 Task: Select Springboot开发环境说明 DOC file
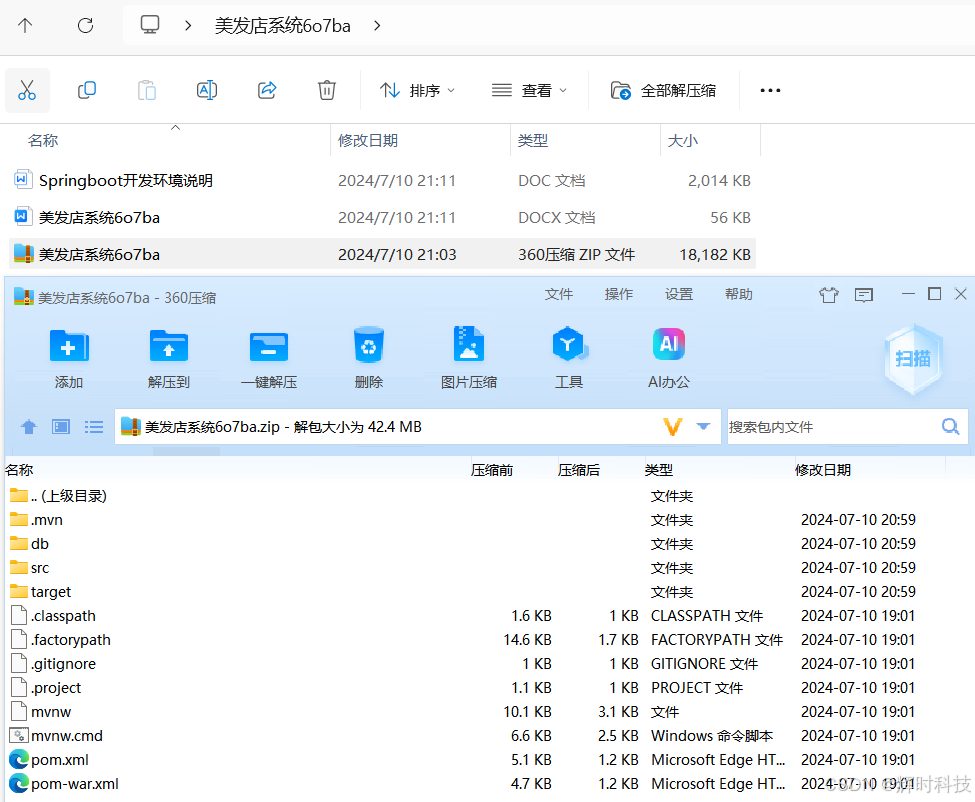coord(382,181)
